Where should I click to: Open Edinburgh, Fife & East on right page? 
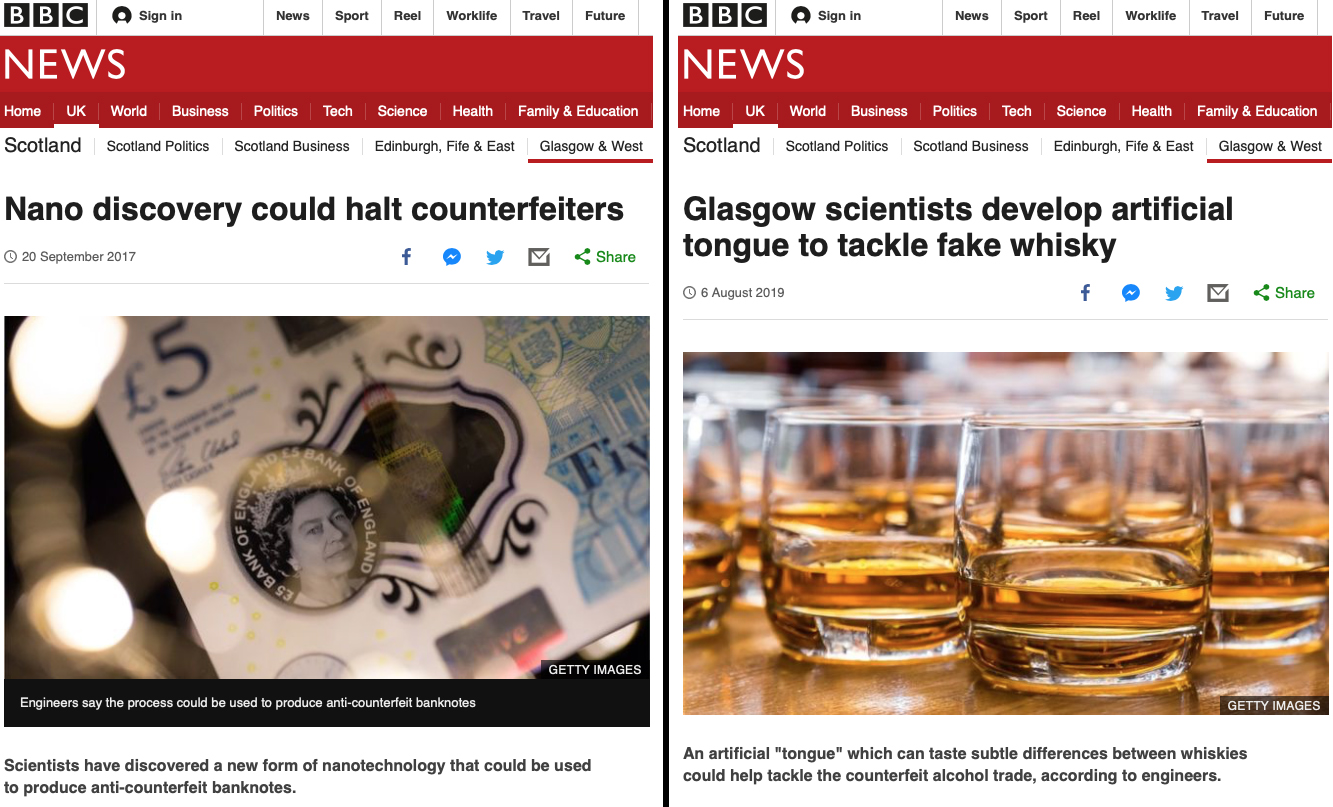1123,146
